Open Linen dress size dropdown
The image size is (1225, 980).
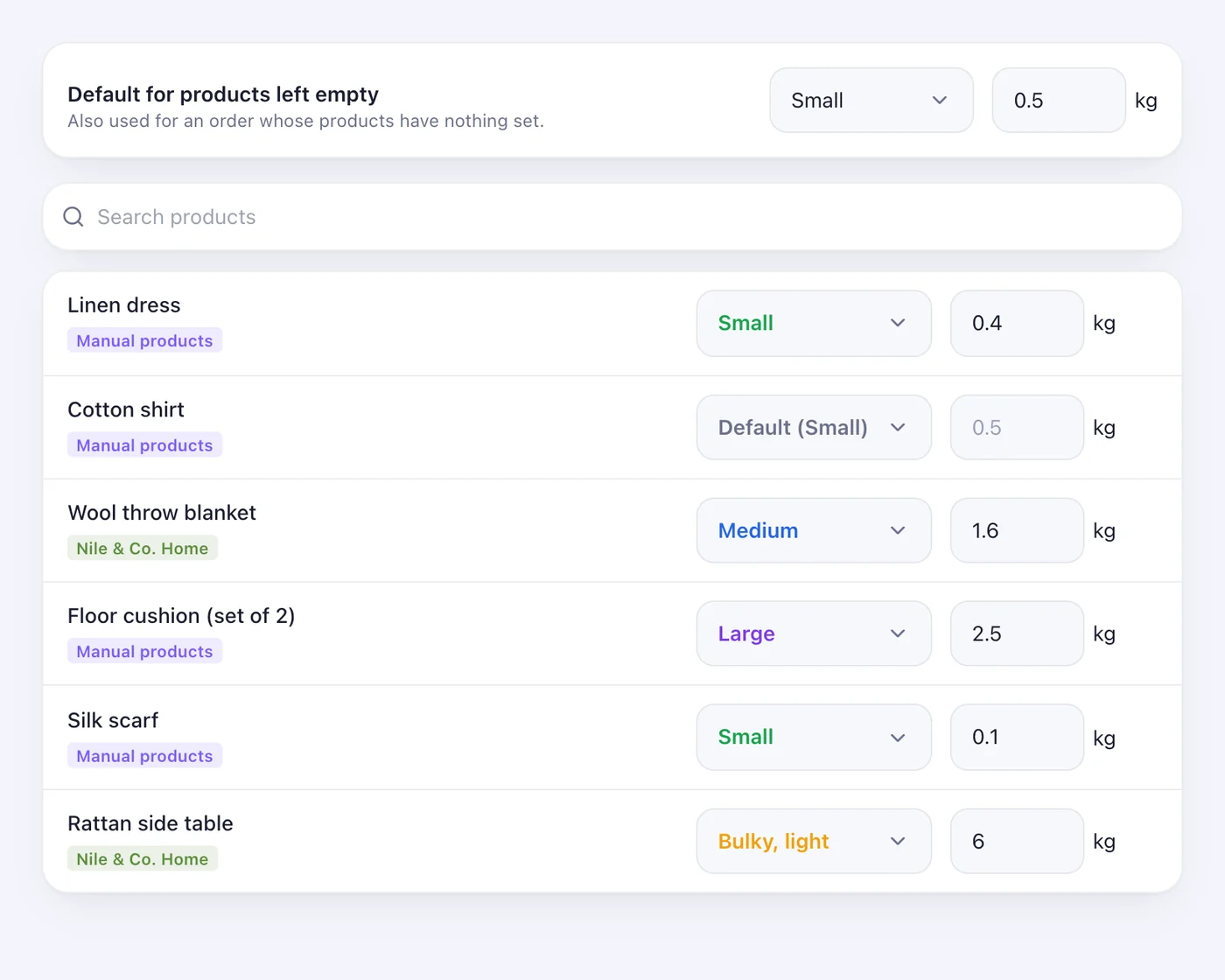tap(814, 323)
